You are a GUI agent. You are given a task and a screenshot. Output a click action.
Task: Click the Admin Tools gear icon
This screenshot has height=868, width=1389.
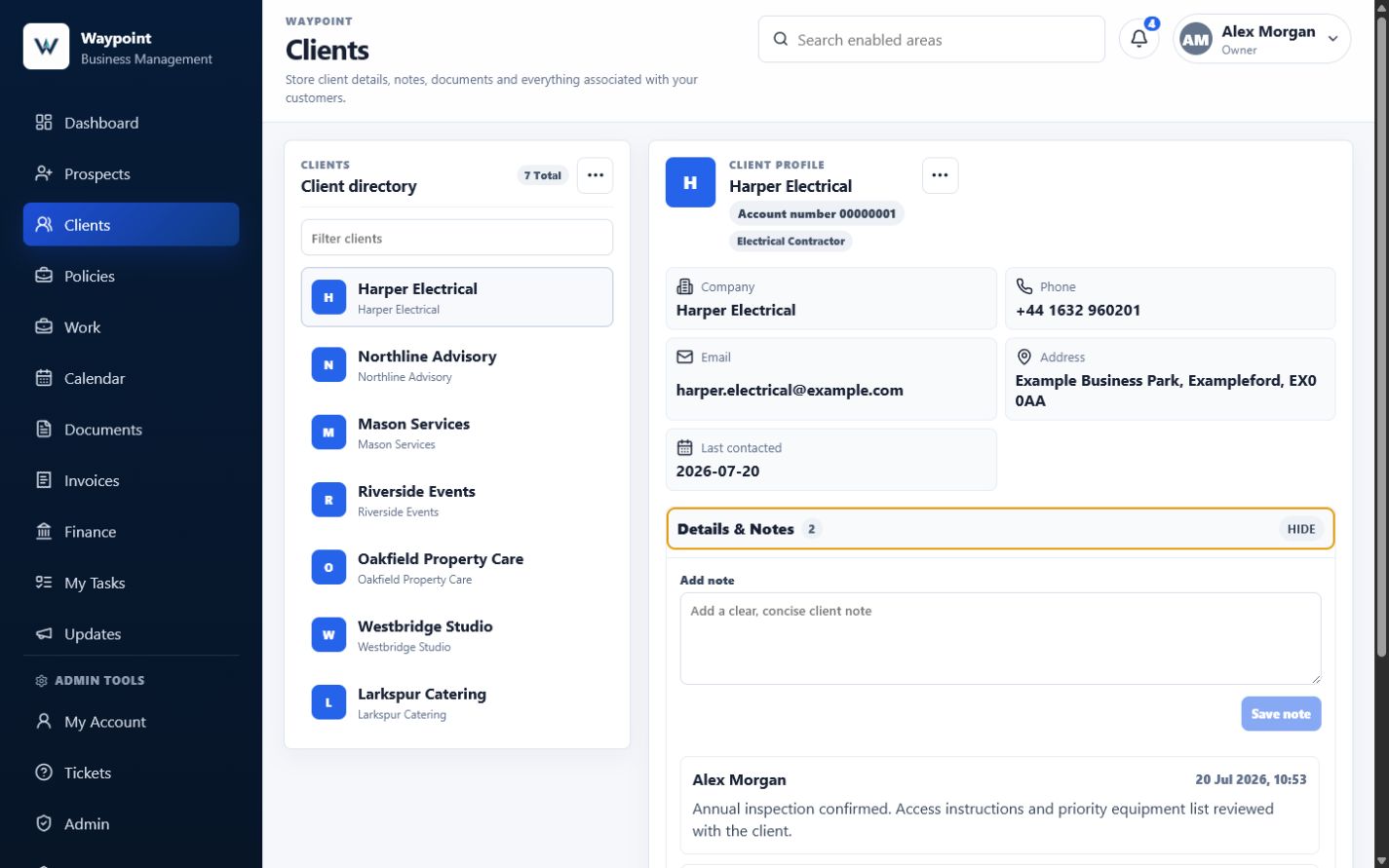(41, 681)
